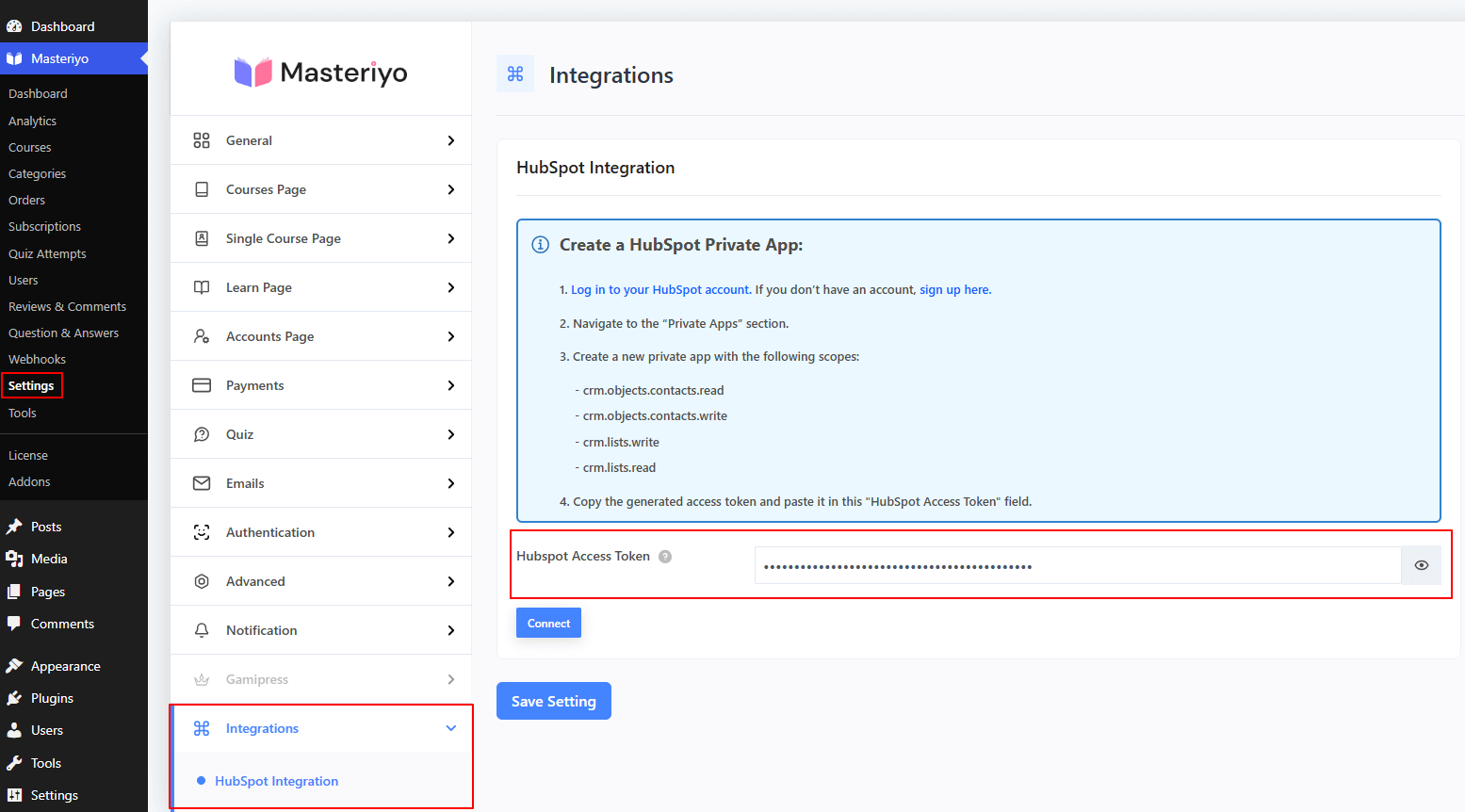Viewport: 1465px width, 812px height.
Task: Click the Integrations header command icon
Action: (x=515, y=73)
